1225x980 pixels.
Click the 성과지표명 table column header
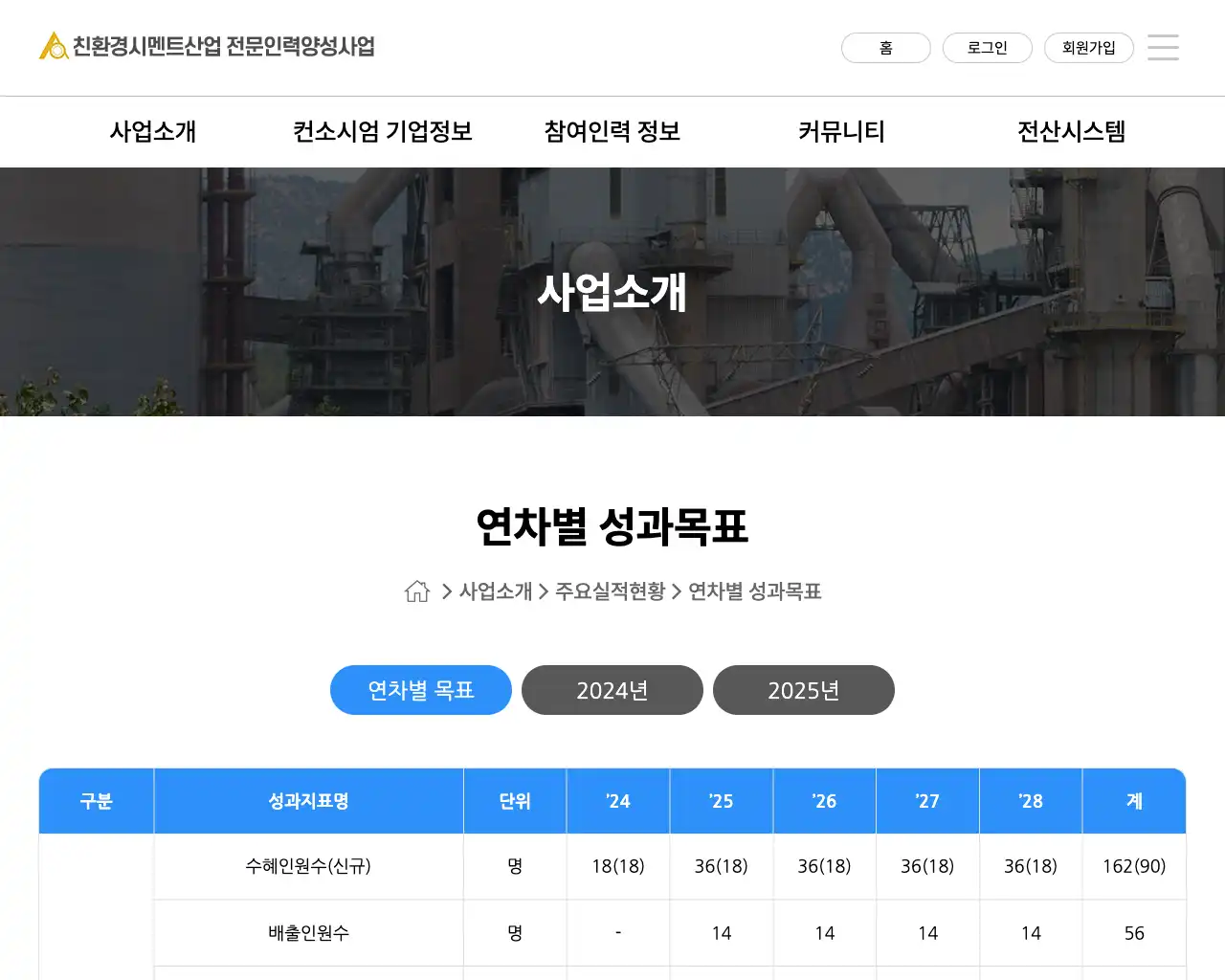[x=308, y=801]
